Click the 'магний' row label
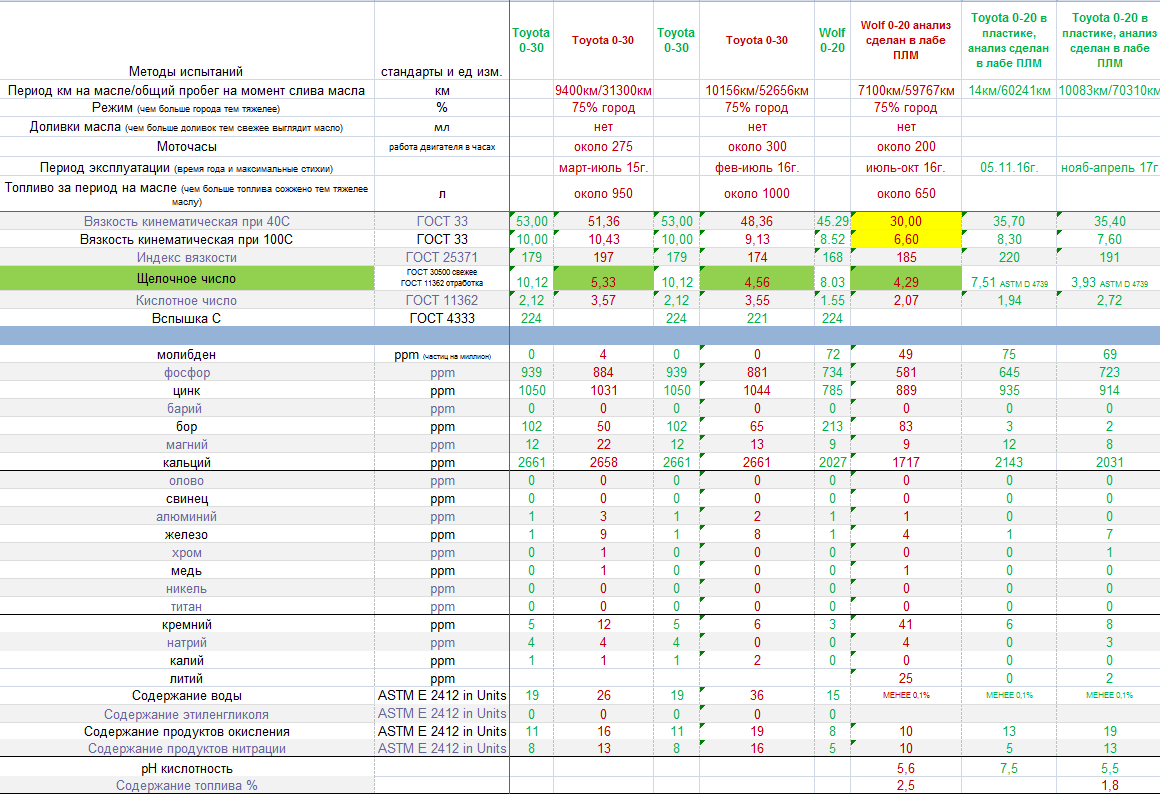The image size is (1160, 794). point(186,445)
